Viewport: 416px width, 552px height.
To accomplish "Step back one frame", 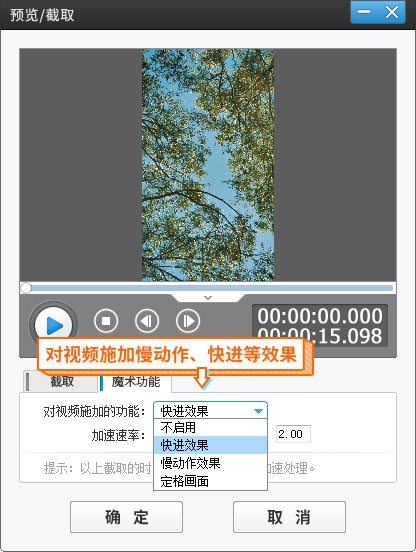I will coord(147,321).
